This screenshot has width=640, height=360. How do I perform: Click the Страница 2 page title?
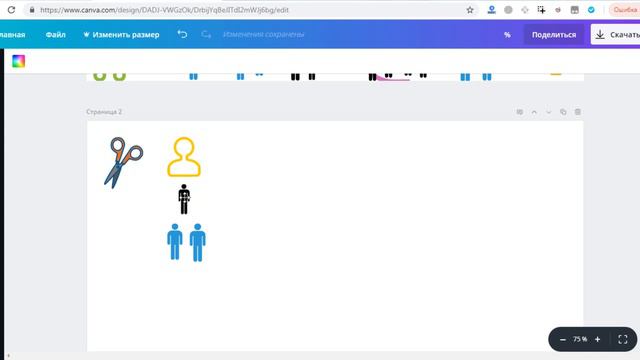click(x=104, y=112)
